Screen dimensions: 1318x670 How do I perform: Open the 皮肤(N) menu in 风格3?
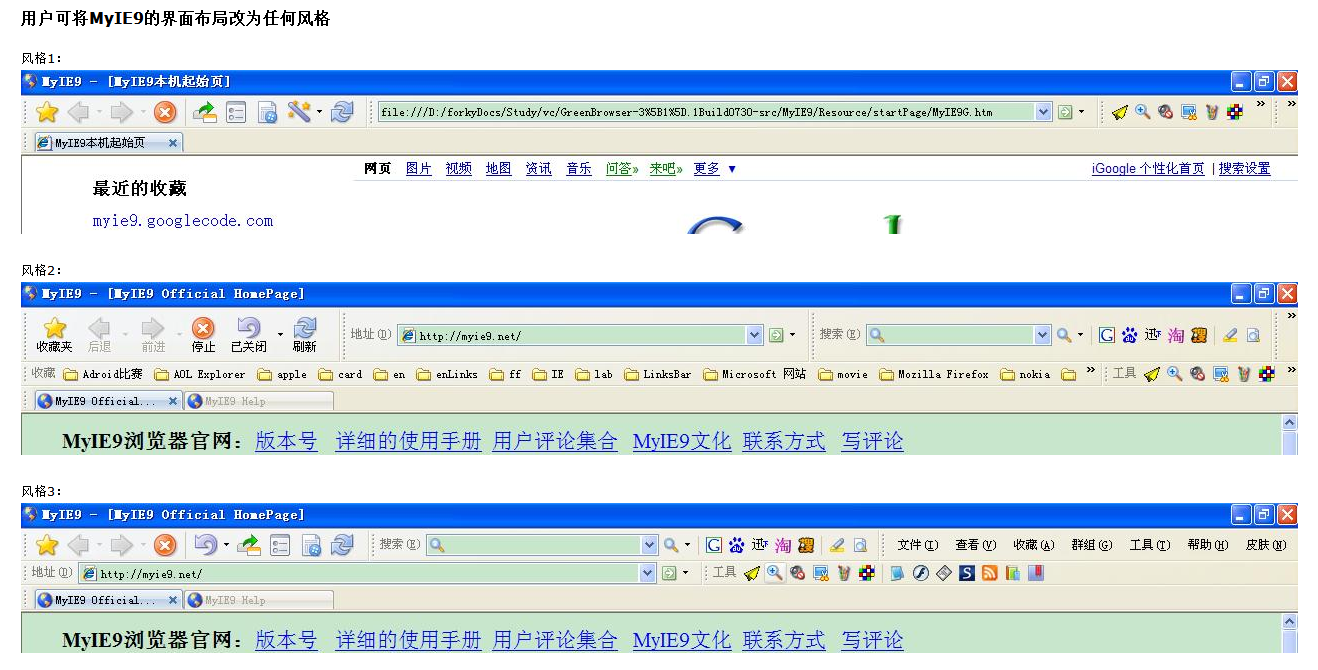coord(1265,545)
